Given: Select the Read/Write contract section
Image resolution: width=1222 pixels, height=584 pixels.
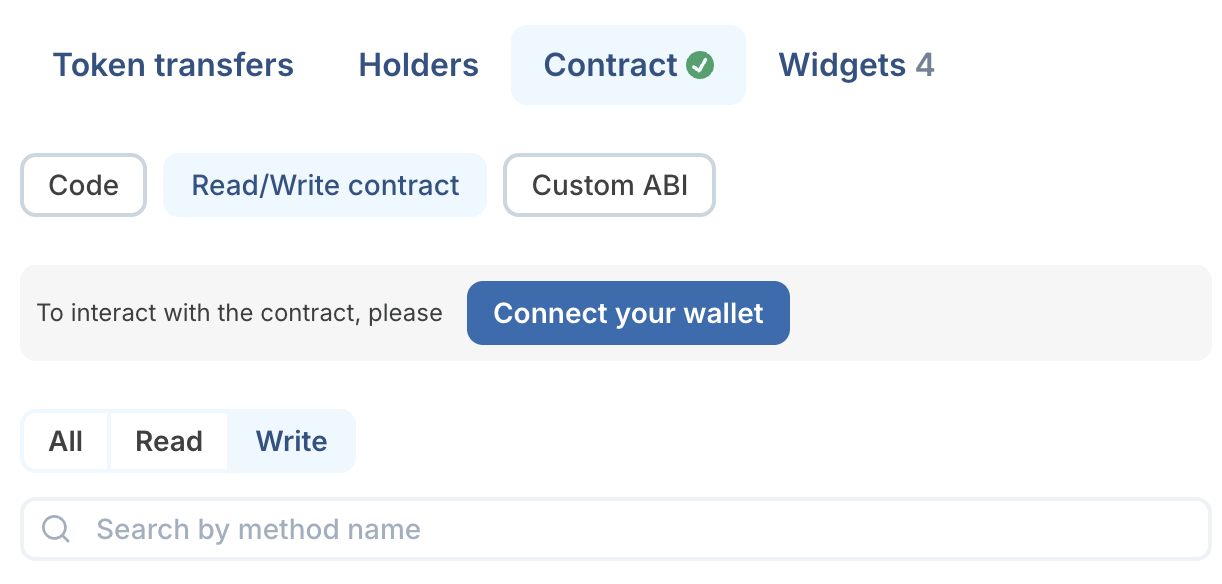Looking at the screenshot, I should (x=325, y=185).
